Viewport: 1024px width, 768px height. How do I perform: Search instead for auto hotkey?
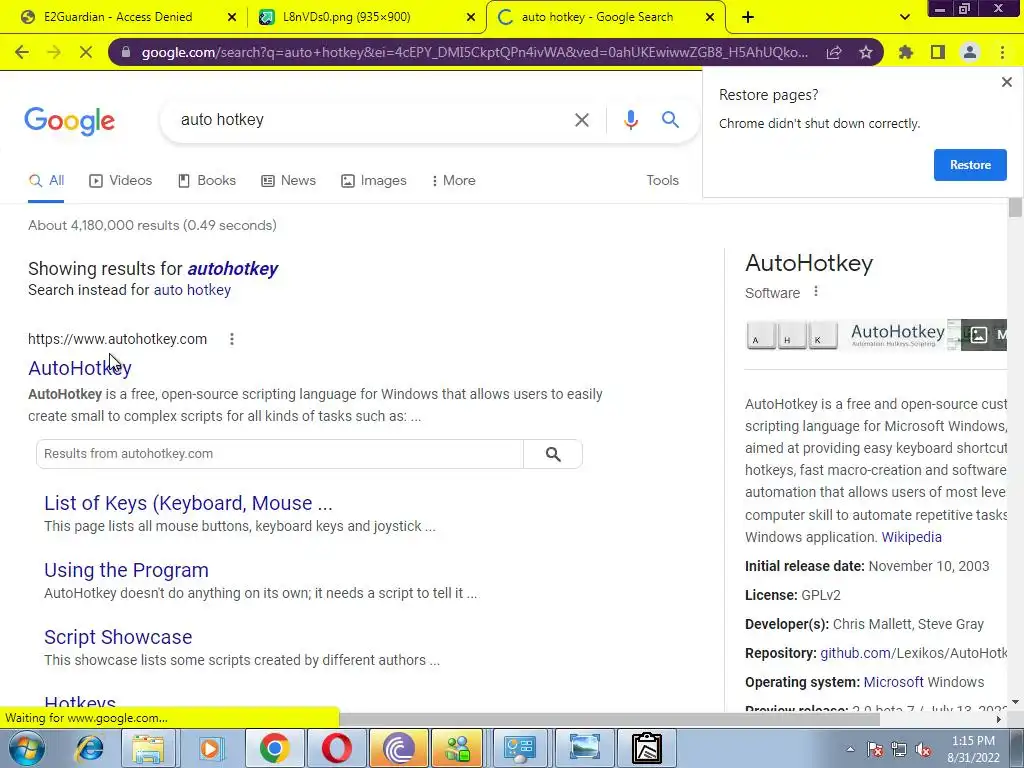192,290
